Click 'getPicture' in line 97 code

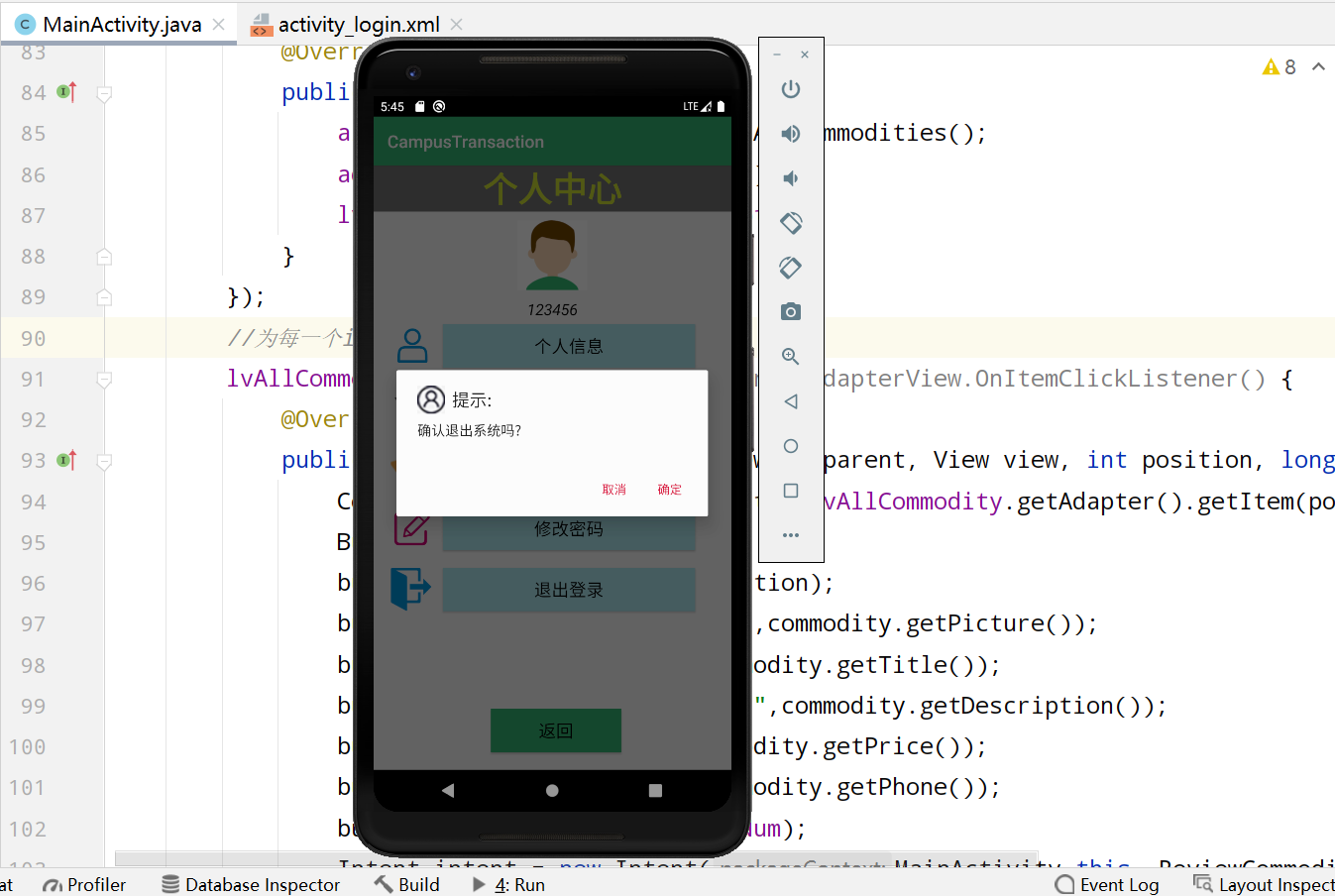click(x=975, y=623)
